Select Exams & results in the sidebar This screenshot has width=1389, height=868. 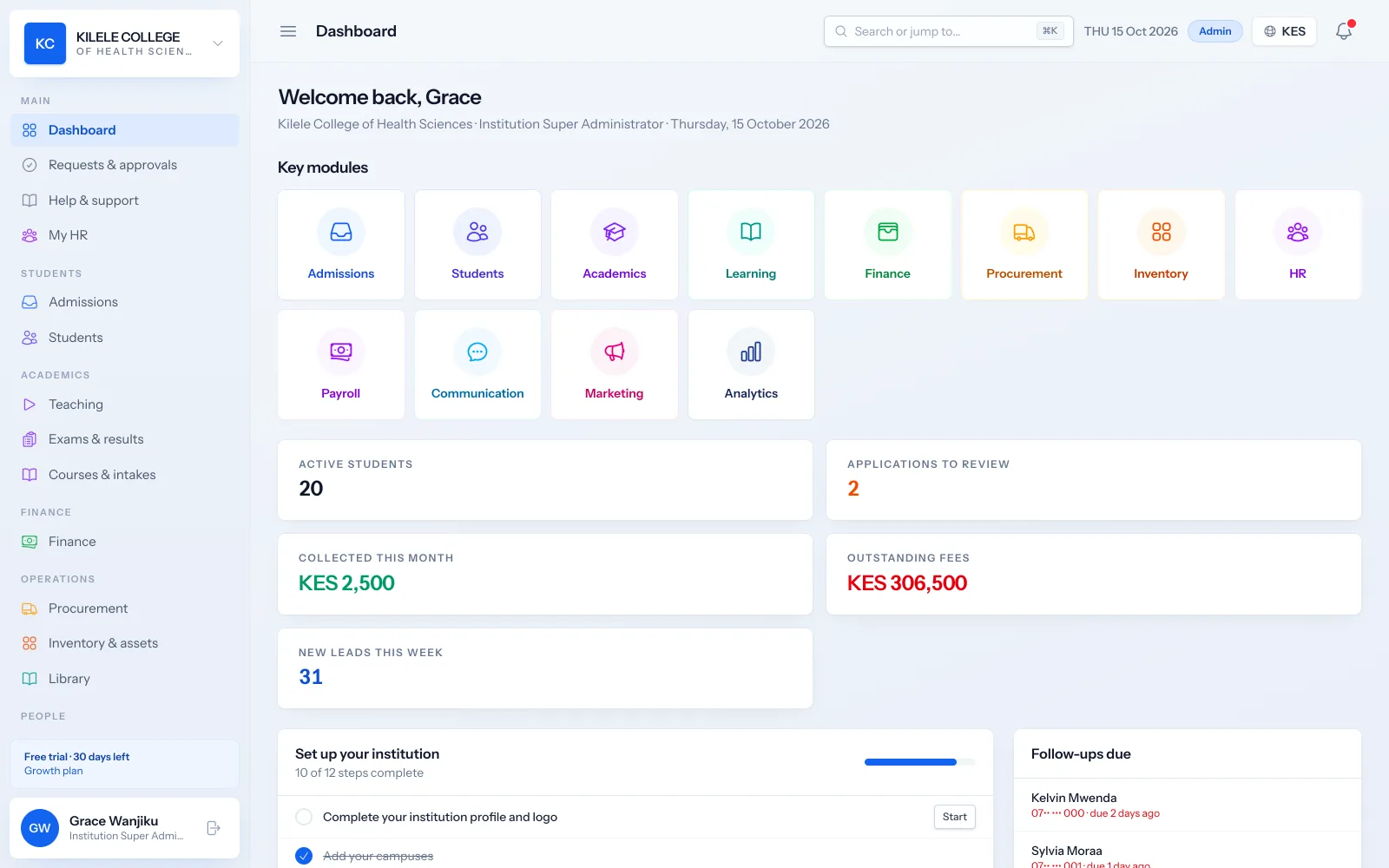pos(124,439)
